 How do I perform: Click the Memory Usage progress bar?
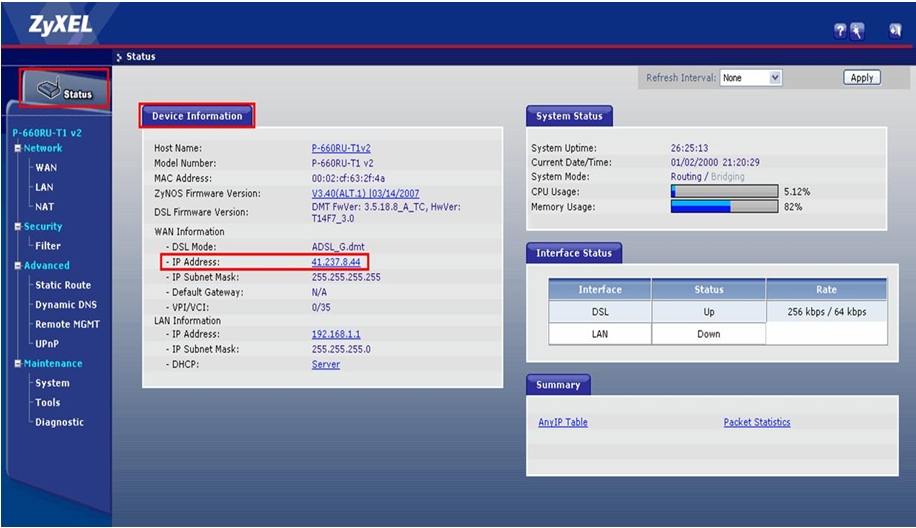724,207
